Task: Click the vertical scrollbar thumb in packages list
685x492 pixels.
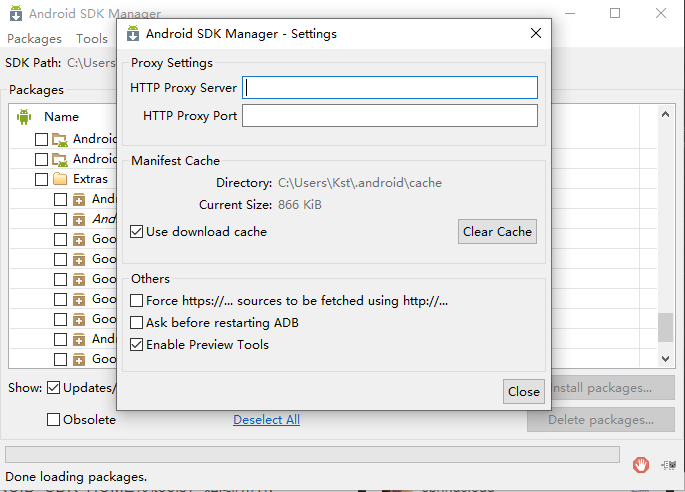Action: point(665,327)
